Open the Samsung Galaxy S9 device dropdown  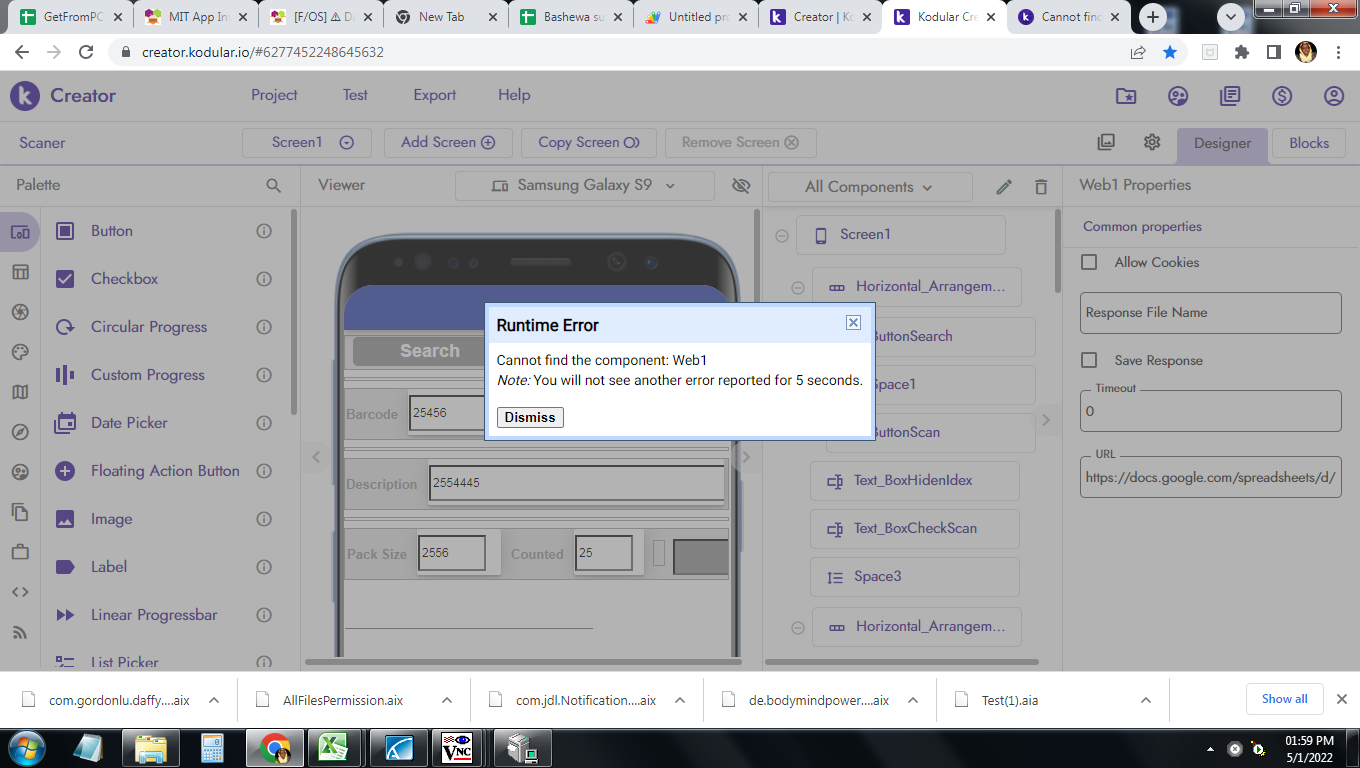pyautogui.click(x=584, y=186)
